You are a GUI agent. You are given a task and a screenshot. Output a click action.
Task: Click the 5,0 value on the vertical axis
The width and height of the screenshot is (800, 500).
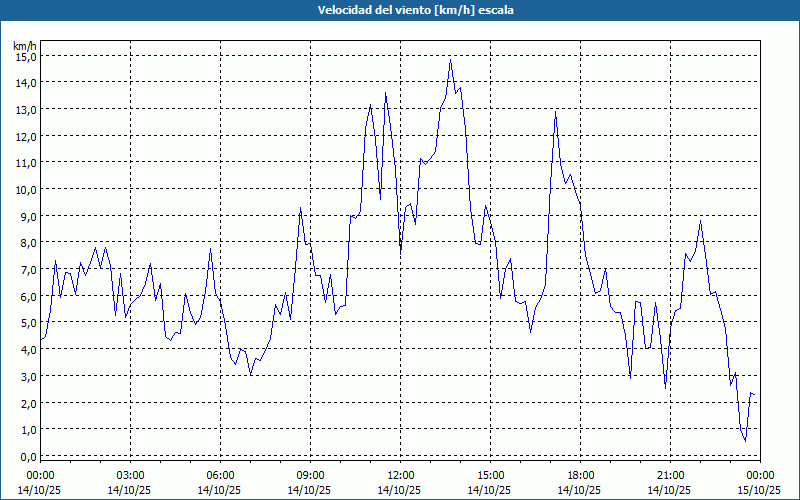pyautogui.click(x=26, y=322)
